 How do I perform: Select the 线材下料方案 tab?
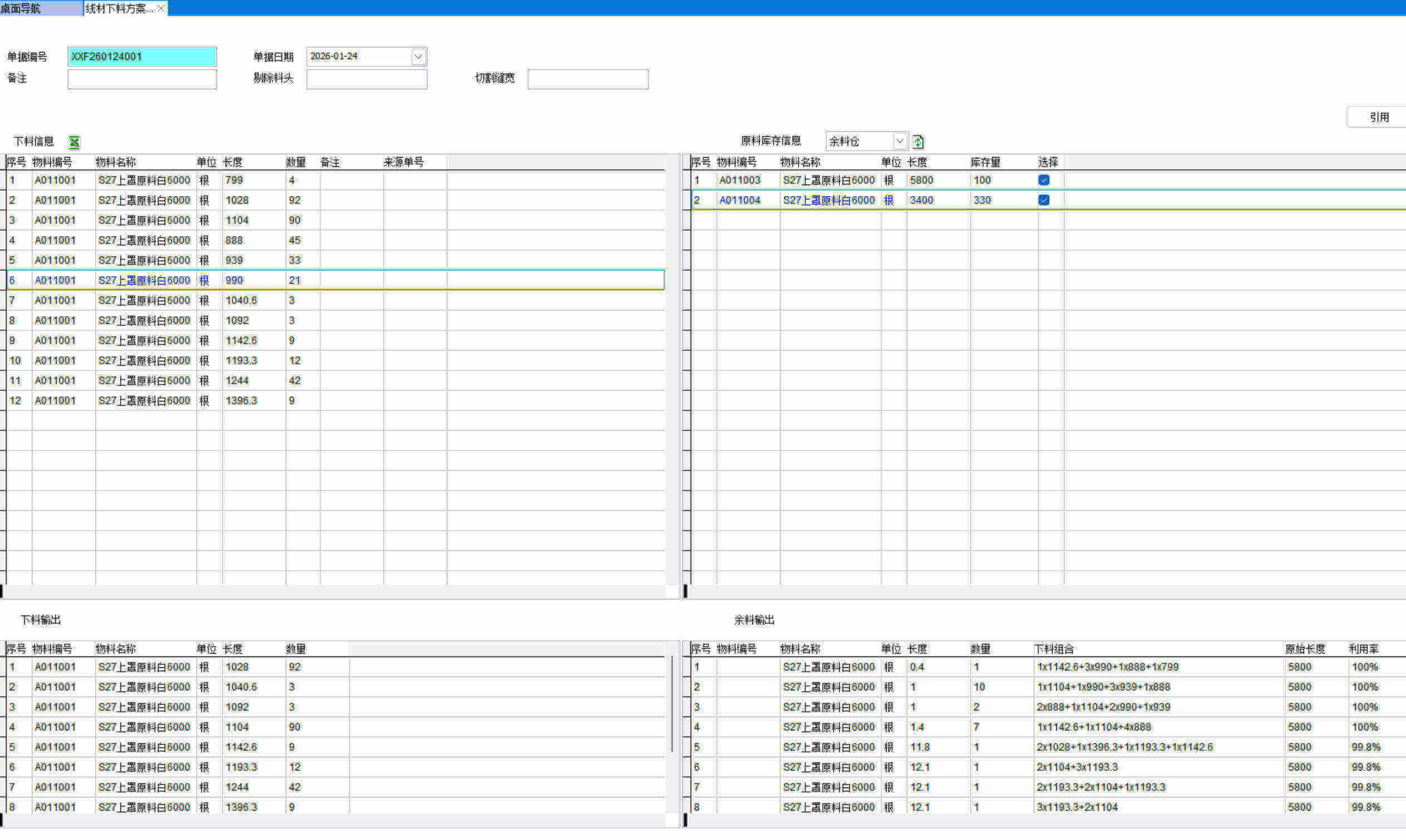point(119,8)
